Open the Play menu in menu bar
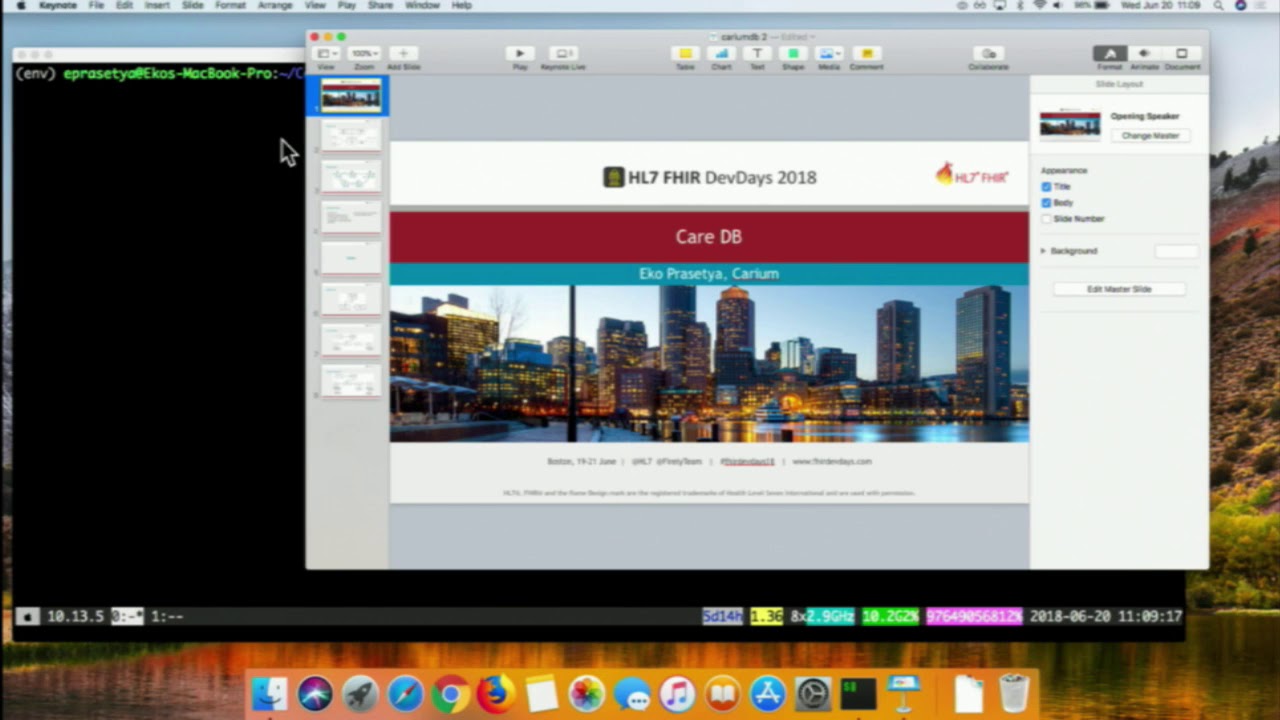1280x720 pixels. pyautogui.click(x=346, y=6)
